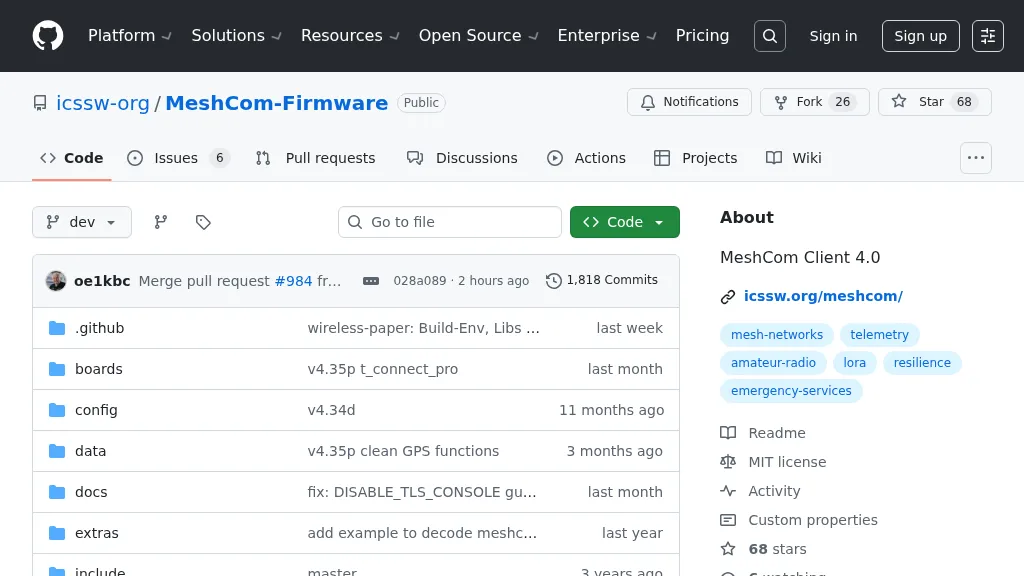Expand the Open Source menu
The width and height of the screenshot is (1024, 576).
pos(478,36)
